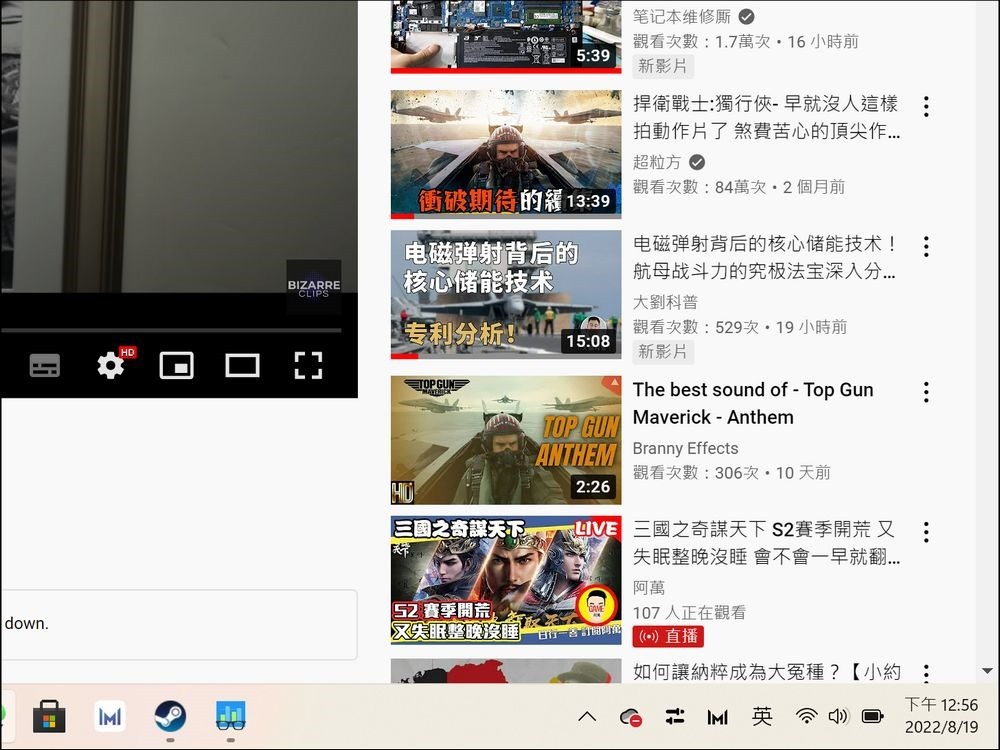Launch Geek Uninstaller from the taskbar
This screenshot has height=750, width=1000.
231,717
